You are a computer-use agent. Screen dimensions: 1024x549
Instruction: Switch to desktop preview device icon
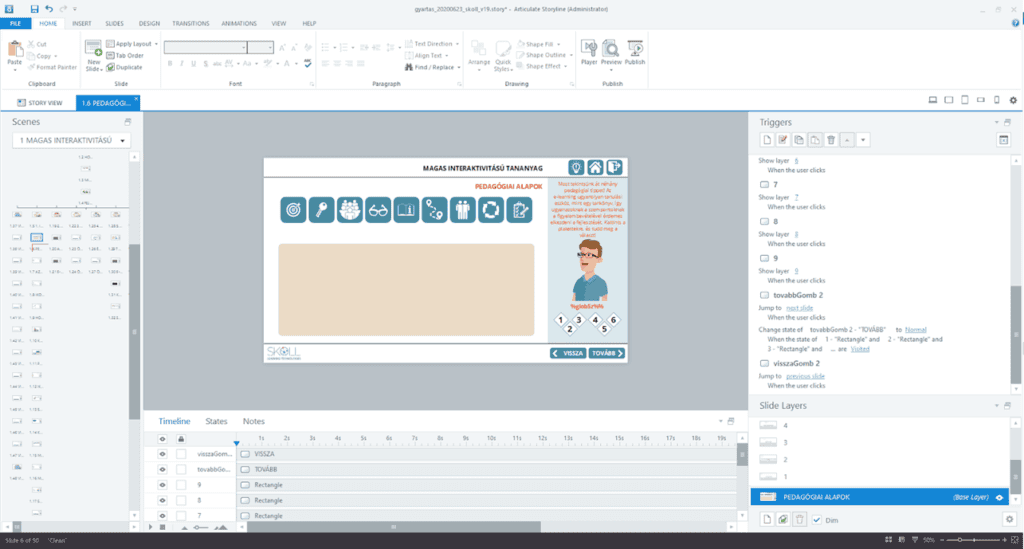933,100
